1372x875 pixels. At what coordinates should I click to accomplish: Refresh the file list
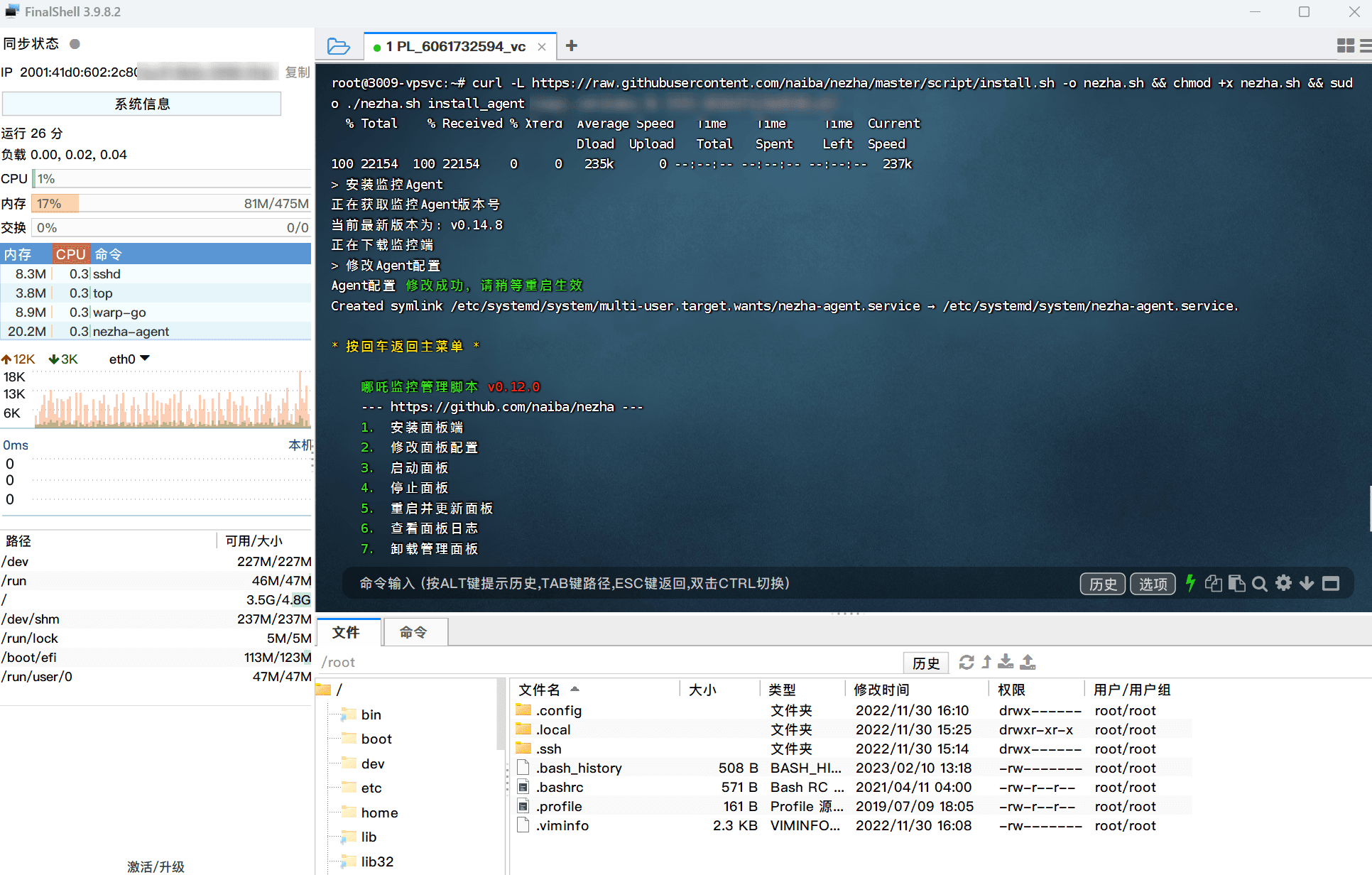967,663
